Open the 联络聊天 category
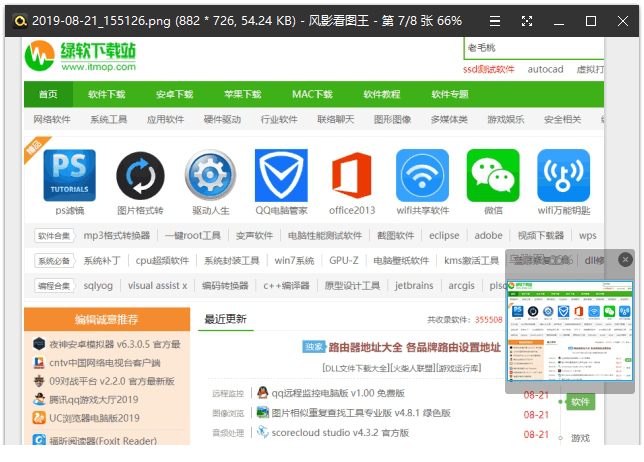644x462 pixels. (x=336, y=120)
